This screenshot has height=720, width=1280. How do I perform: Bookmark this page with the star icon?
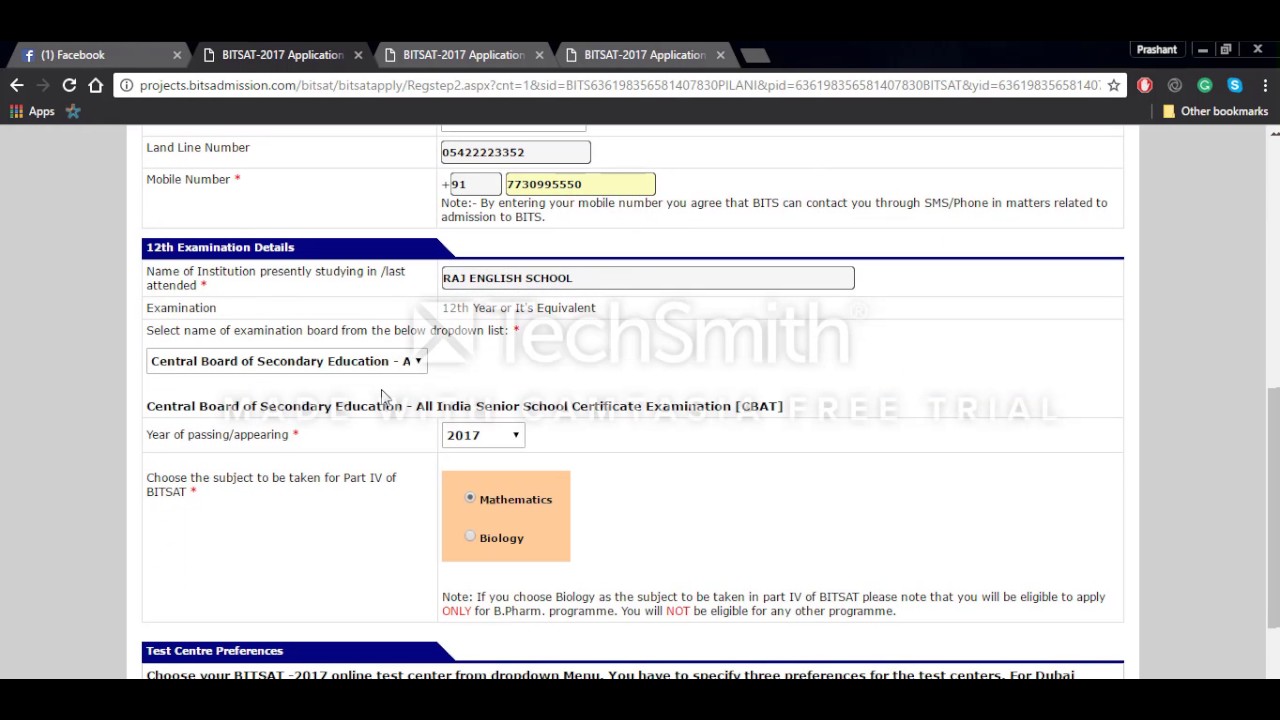click(x=1113, y=85)
